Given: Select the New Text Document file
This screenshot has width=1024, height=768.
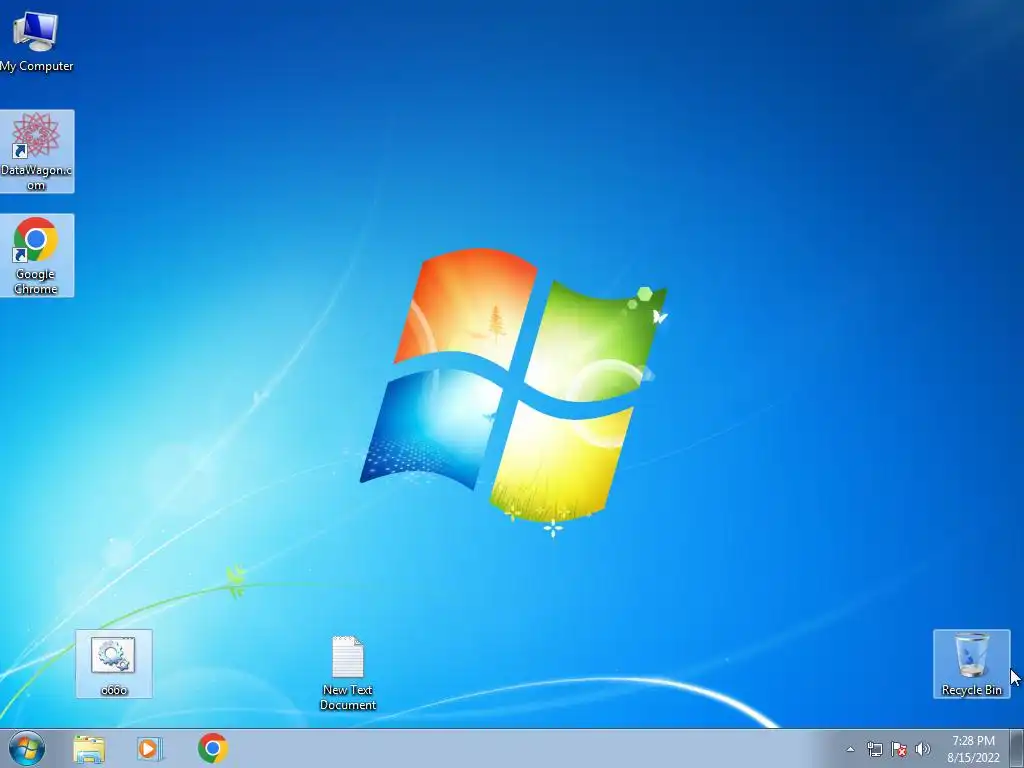Looking at the screenshot, I should [347, 672].
